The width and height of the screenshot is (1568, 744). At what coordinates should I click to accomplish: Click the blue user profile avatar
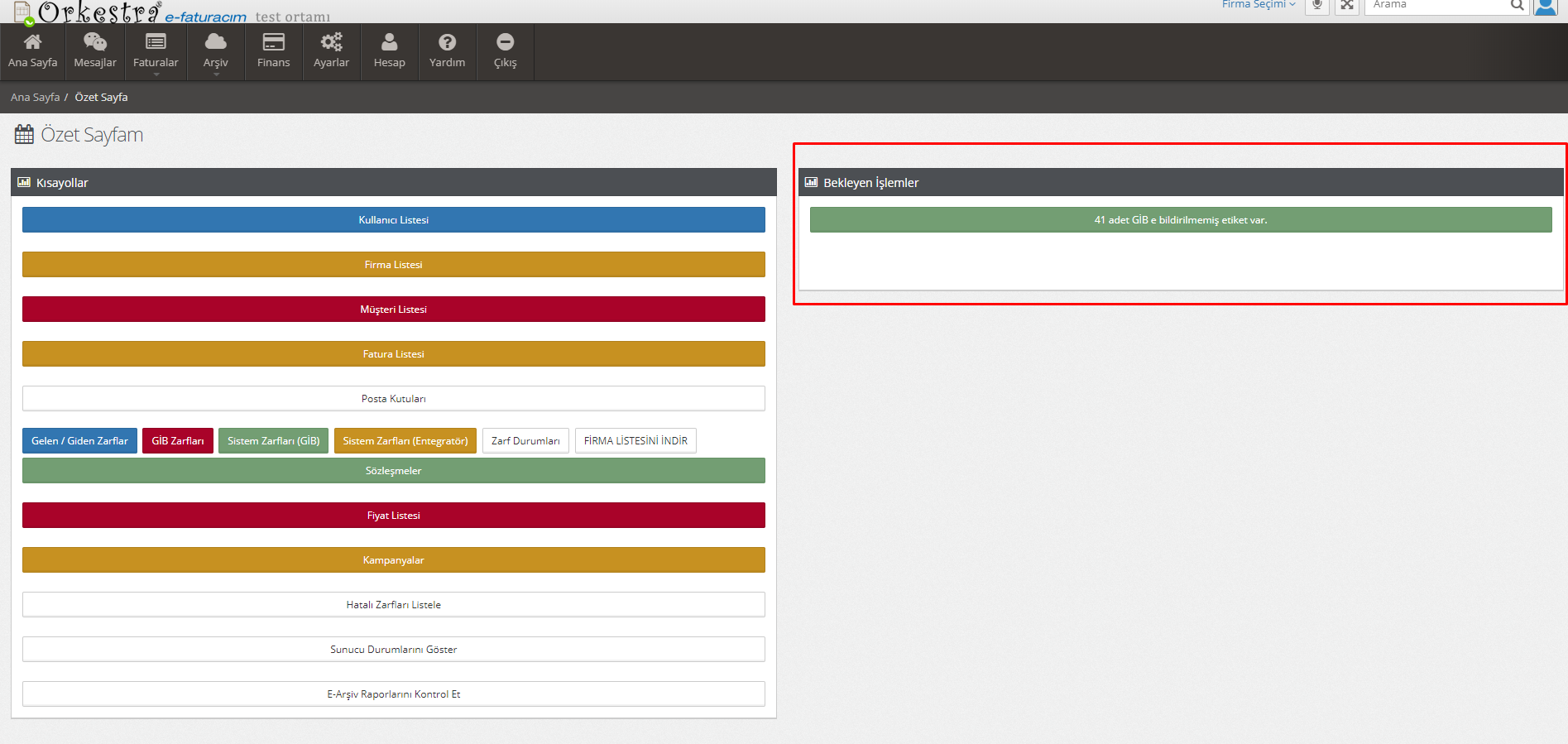tap(1545, 7)
